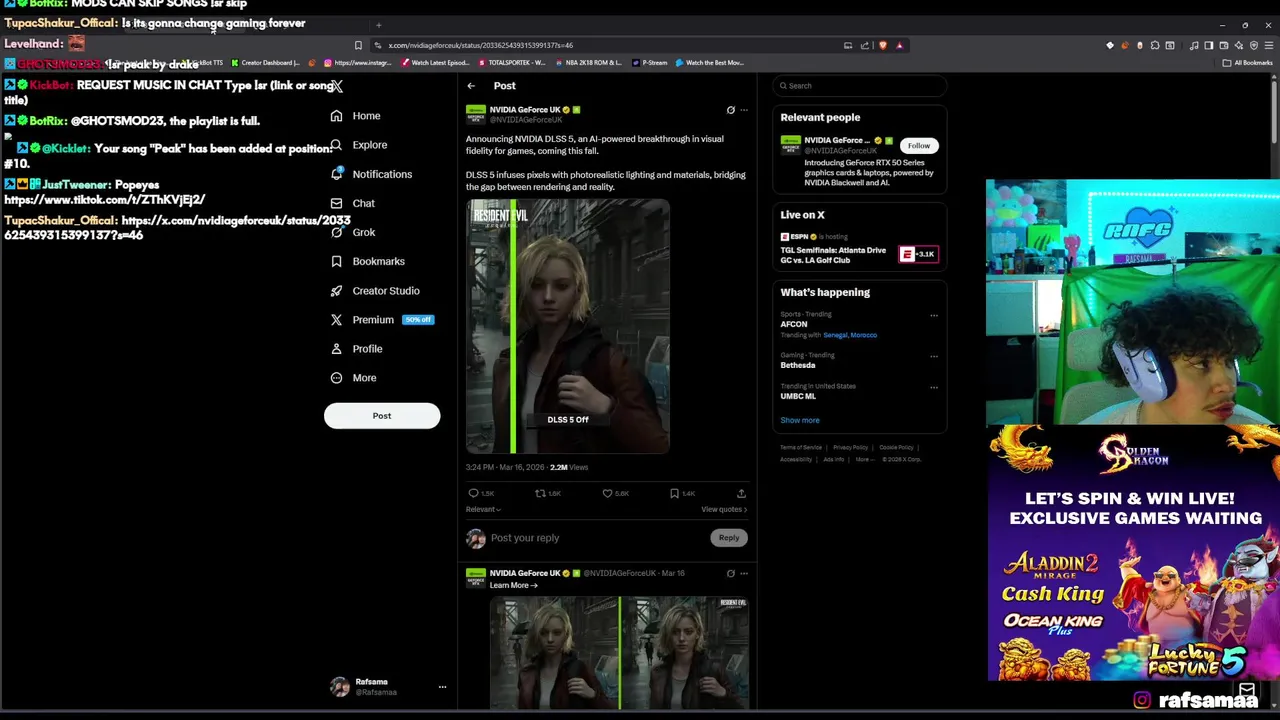Open three-dot menu on main post
Viewport: 1280px width, 720px height.
(x=743, y=110)
